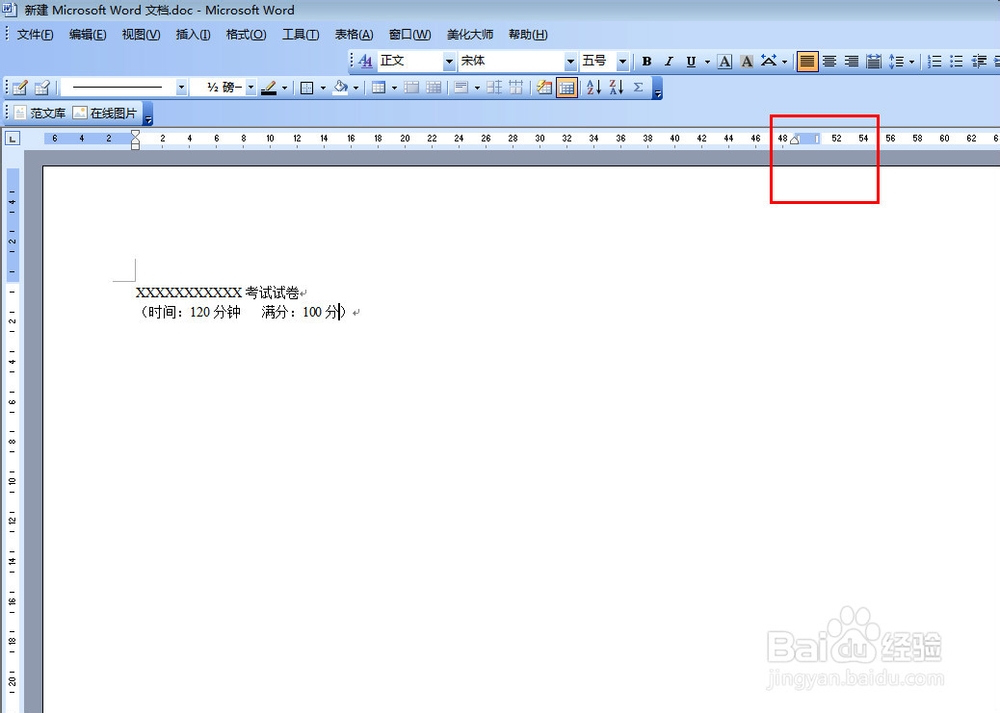The height and width of the screenshot is (713, 1000).
Task: Open tables toolbar options arrow
Action: [658, 89]
